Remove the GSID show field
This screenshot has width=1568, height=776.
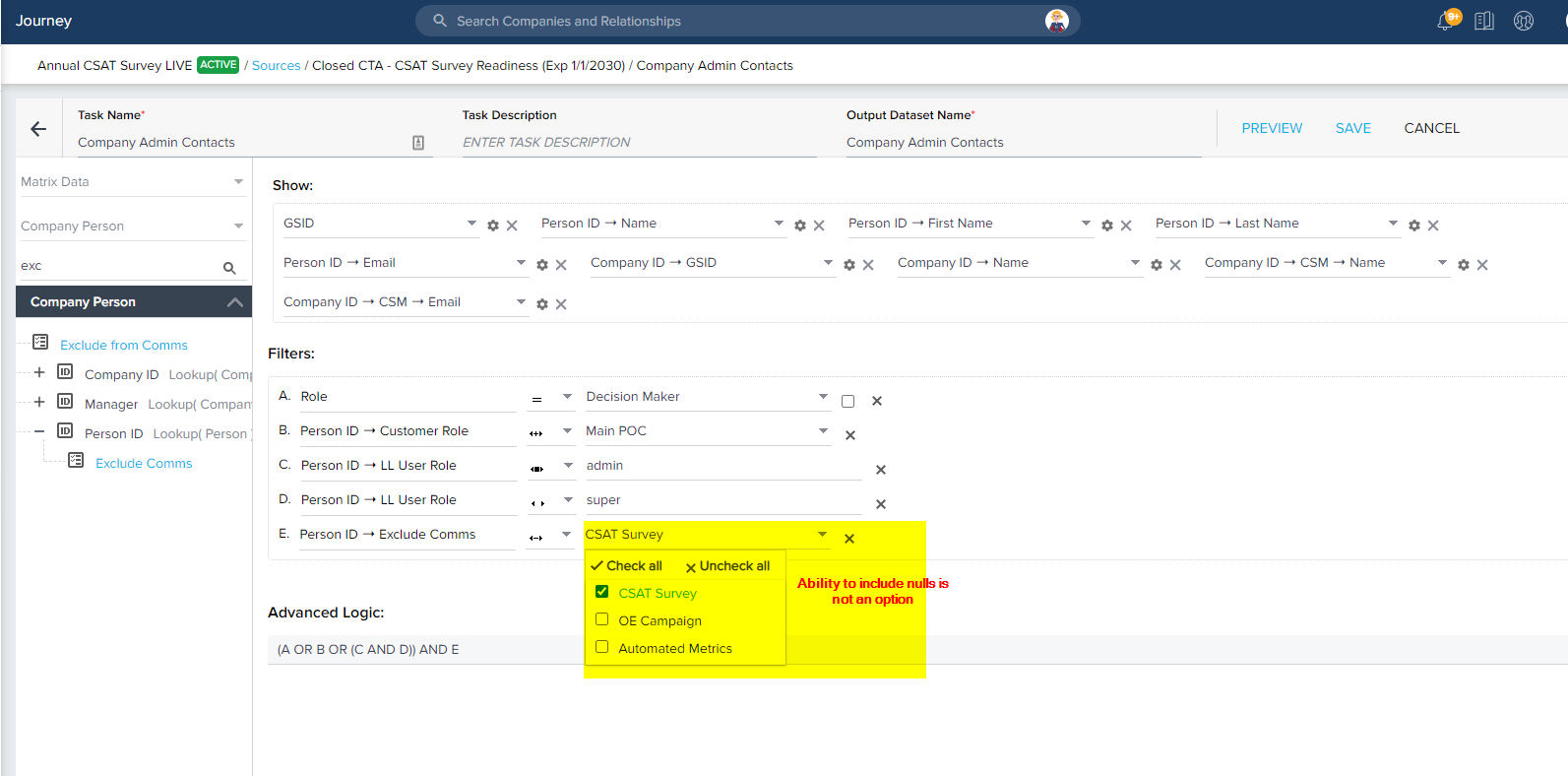(512, 226)
